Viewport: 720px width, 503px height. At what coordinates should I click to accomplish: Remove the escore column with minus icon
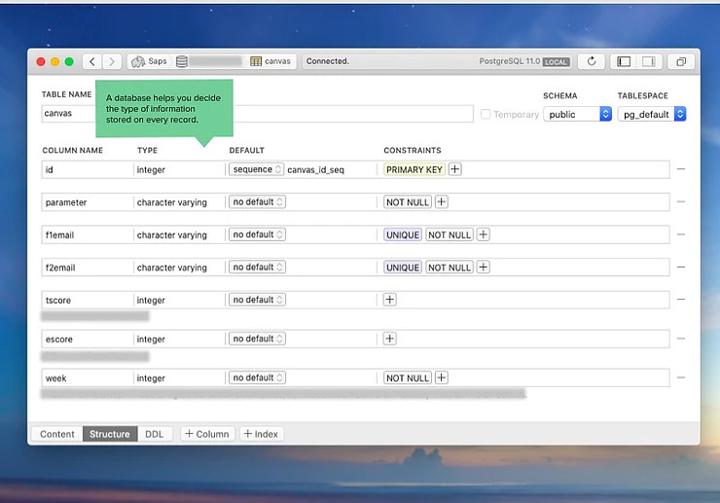(x=681, y=339)
